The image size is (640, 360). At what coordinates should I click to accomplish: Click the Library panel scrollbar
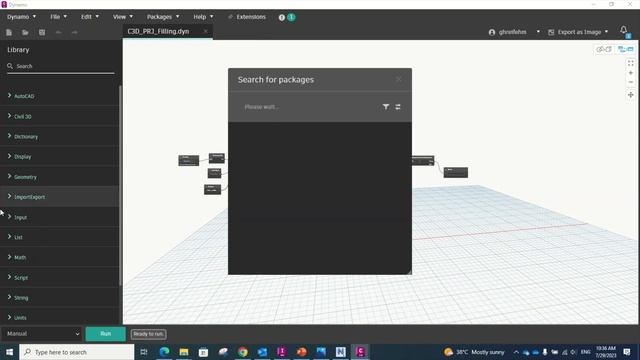click(x=120, y=186)
